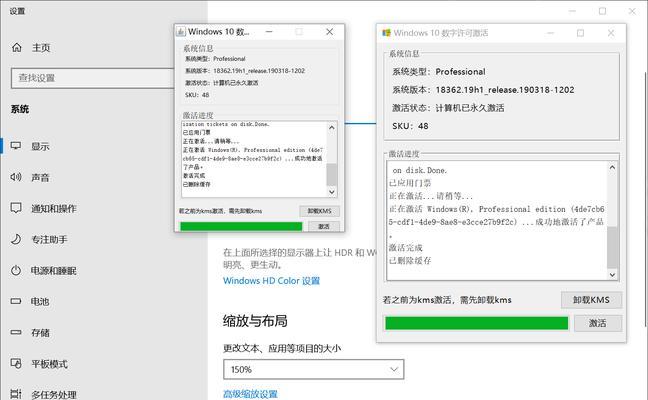Open the Windows HD Color 设置 link
The height and width of the screenshot is (400, 648).
point(272,281)
